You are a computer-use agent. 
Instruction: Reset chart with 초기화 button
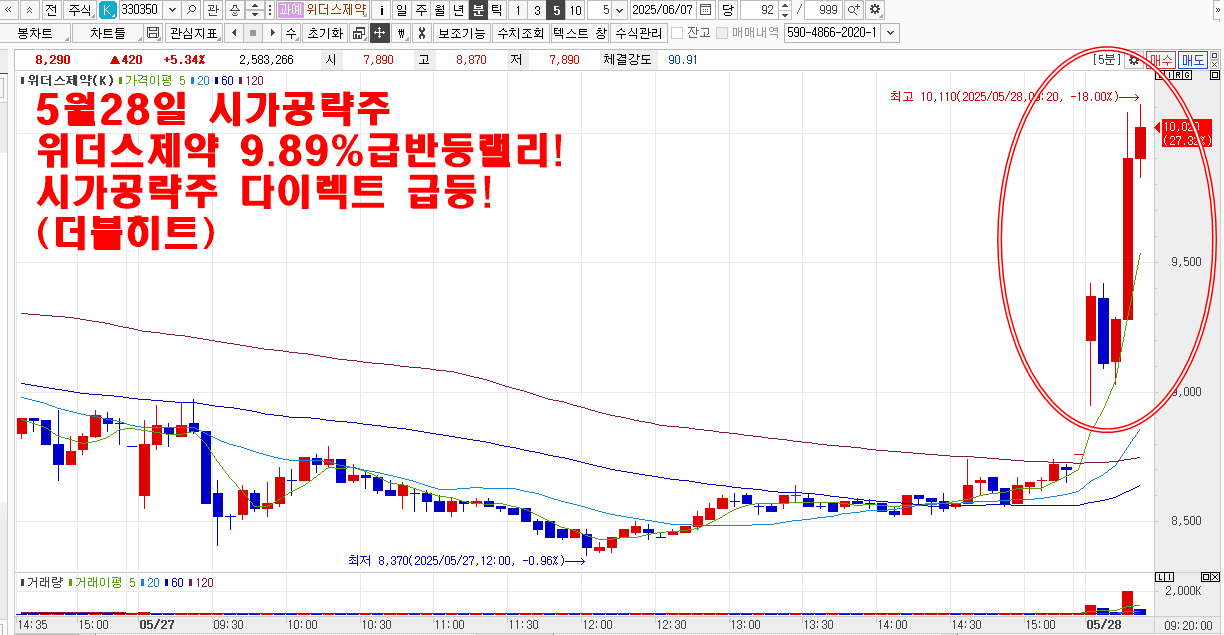point(324,32)
